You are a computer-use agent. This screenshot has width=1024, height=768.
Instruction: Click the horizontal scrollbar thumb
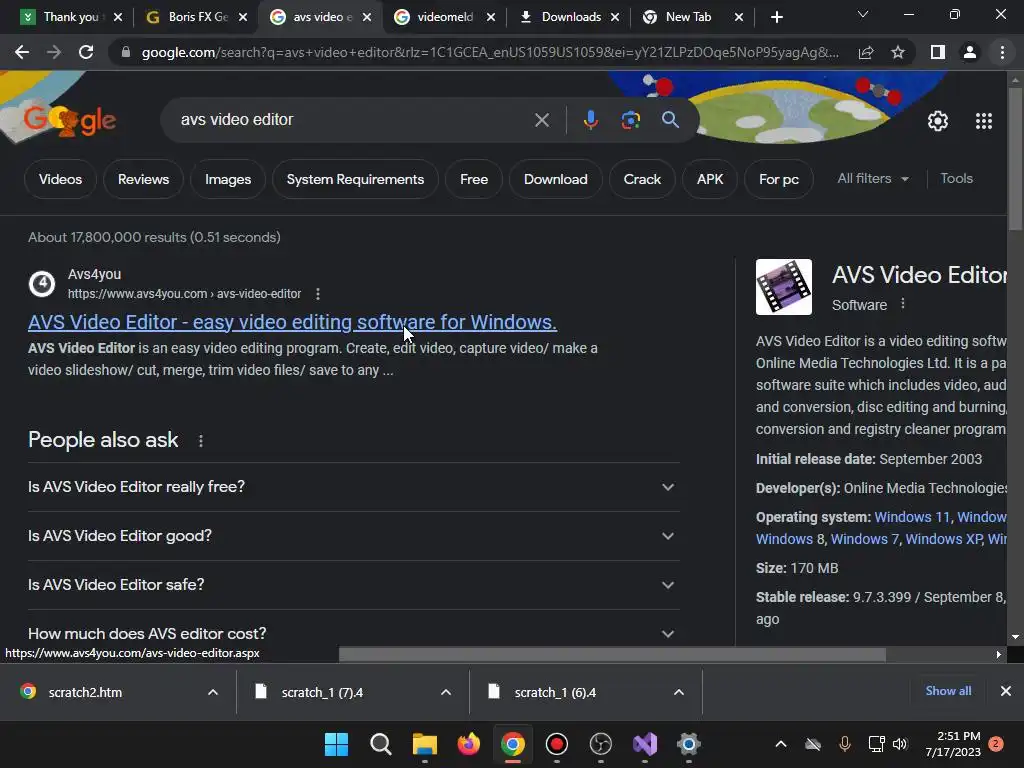612,654
